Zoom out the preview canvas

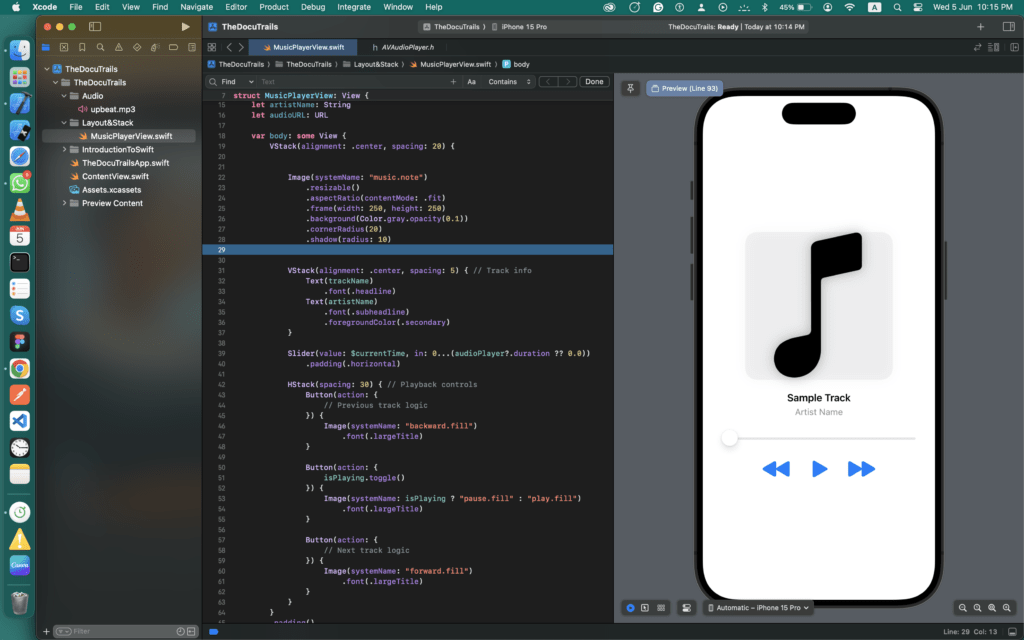[x=963, y=607]
